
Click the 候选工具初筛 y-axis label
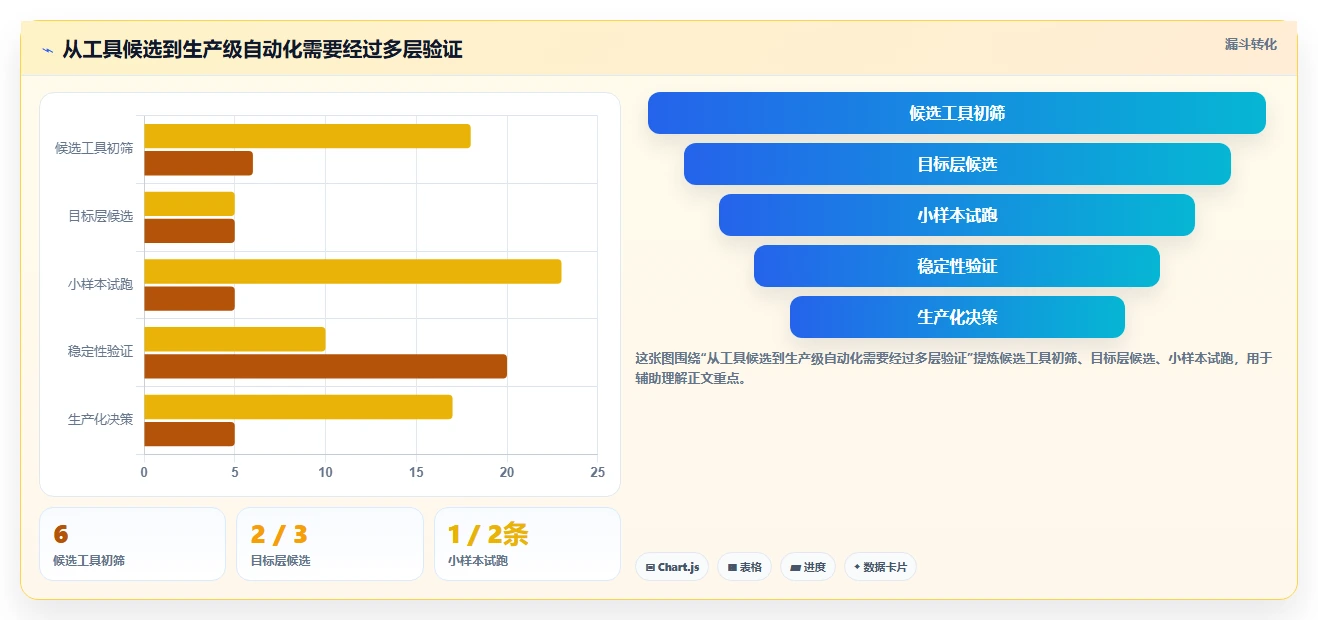[x=94, y=148]
